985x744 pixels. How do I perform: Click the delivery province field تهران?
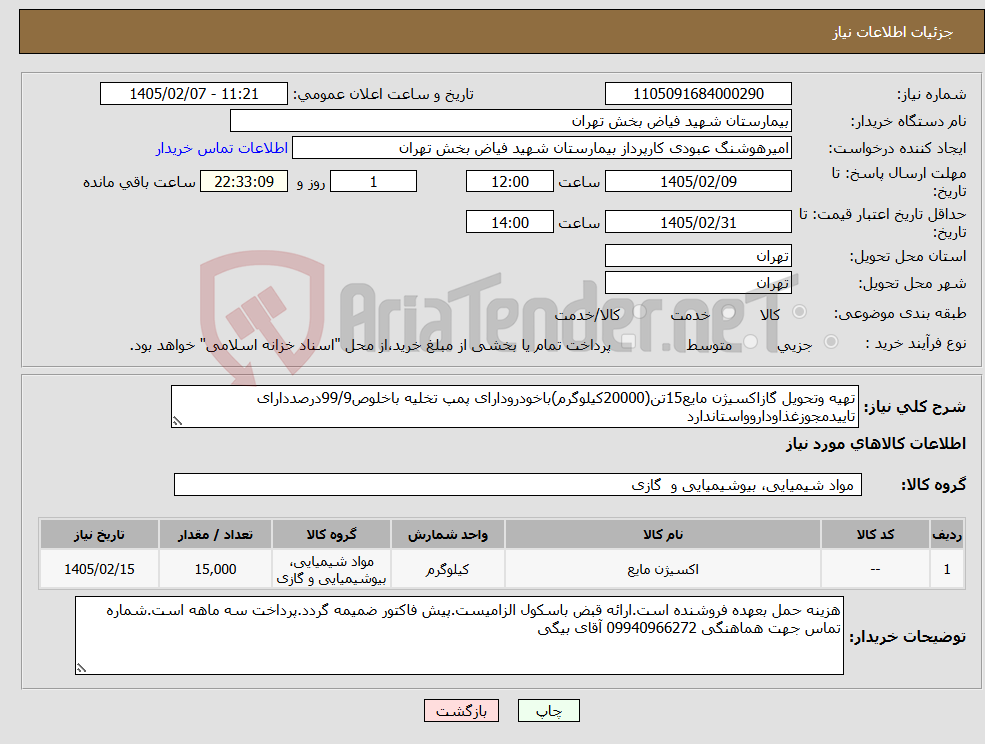click(x=698, y=256)
